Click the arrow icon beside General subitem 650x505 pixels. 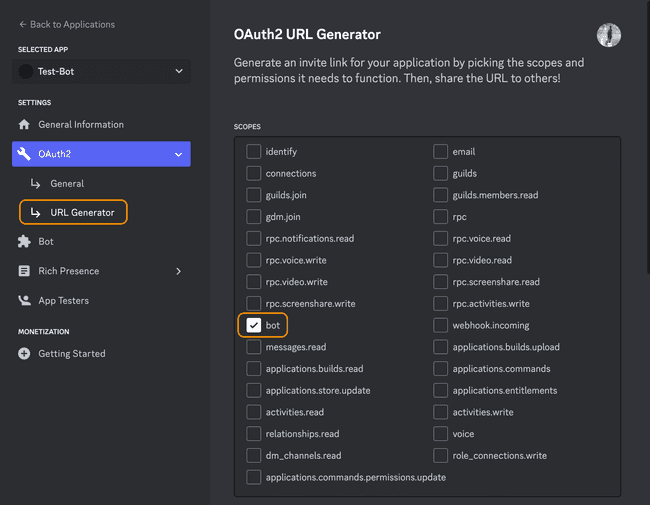[36, 183]
